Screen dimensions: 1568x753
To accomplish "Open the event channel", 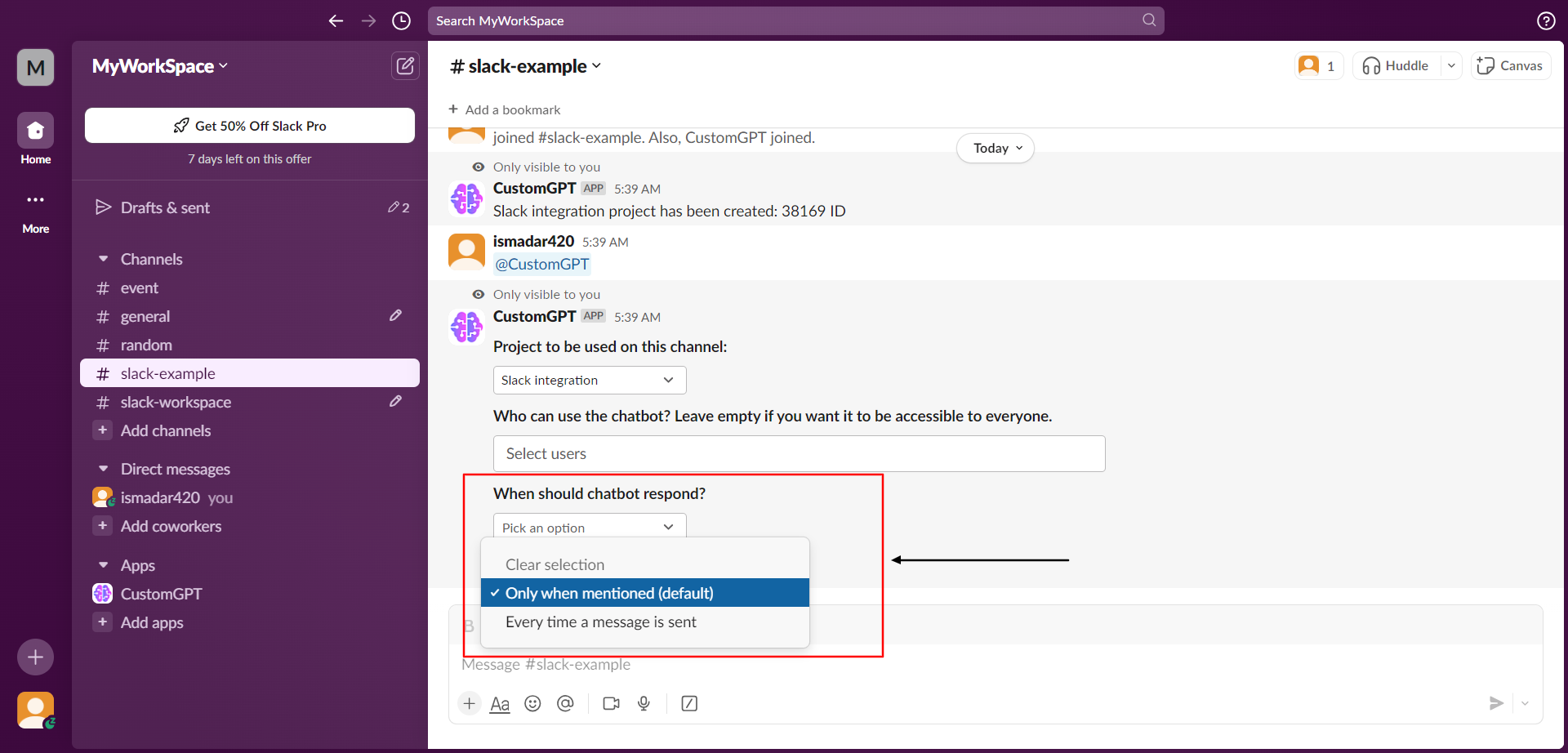I will [x=250, y=287].
